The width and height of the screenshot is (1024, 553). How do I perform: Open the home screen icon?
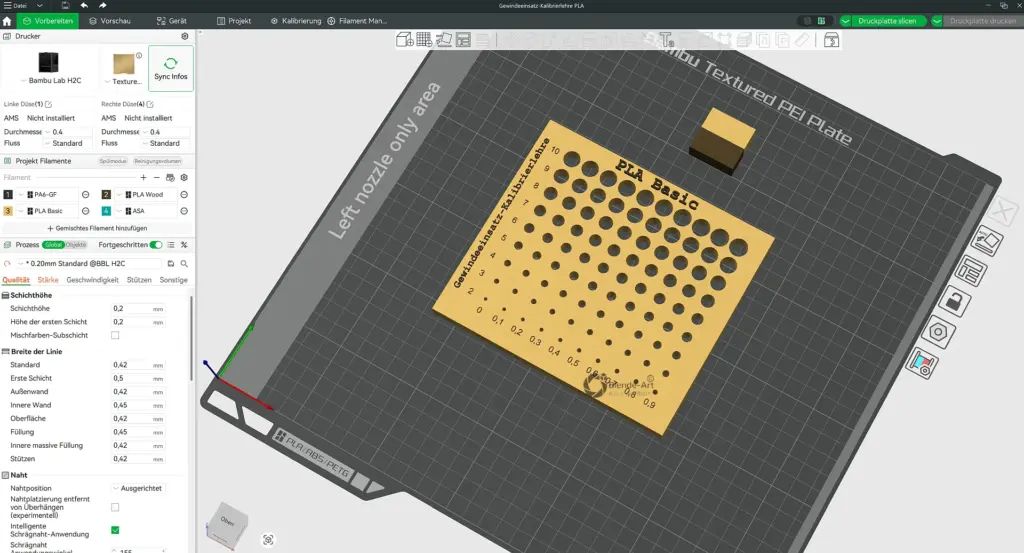click(7, 21)
